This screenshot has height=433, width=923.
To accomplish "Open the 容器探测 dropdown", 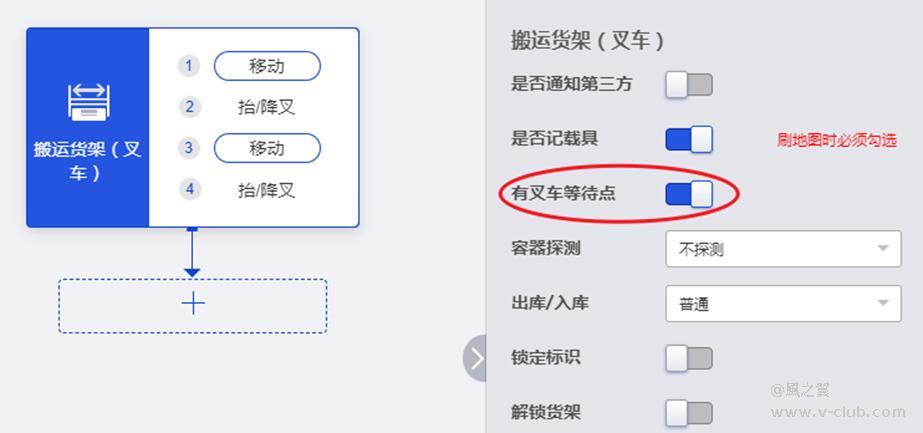I will (783, 249).
